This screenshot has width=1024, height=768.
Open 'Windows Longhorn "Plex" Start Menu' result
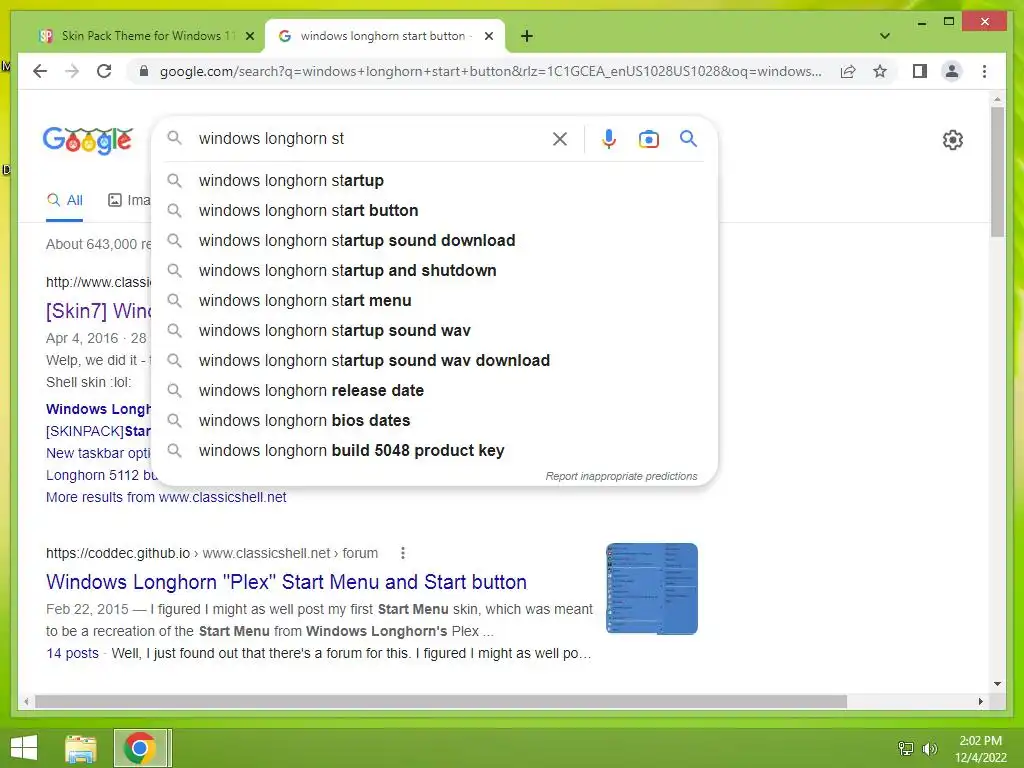coord(286,581)
